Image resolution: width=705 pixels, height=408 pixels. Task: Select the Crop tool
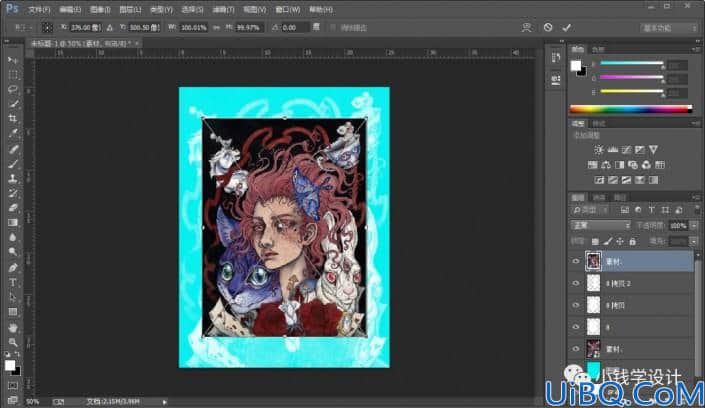13,119
